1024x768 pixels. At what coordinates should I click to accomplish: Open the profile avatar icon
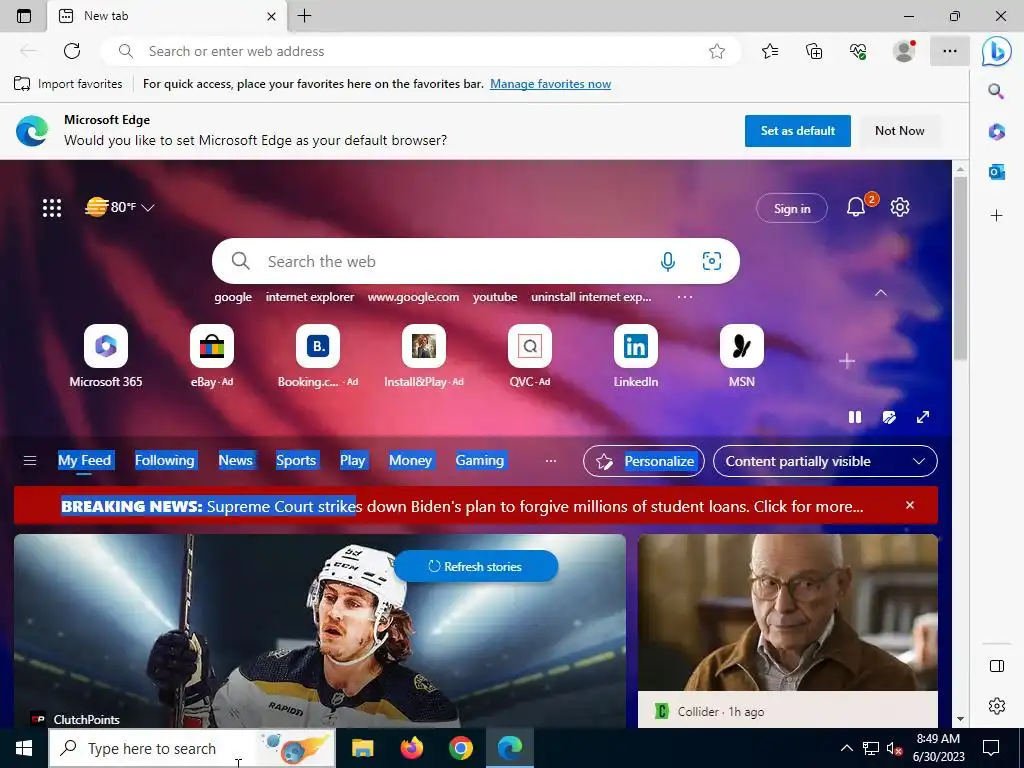click(x=904, y=51)
